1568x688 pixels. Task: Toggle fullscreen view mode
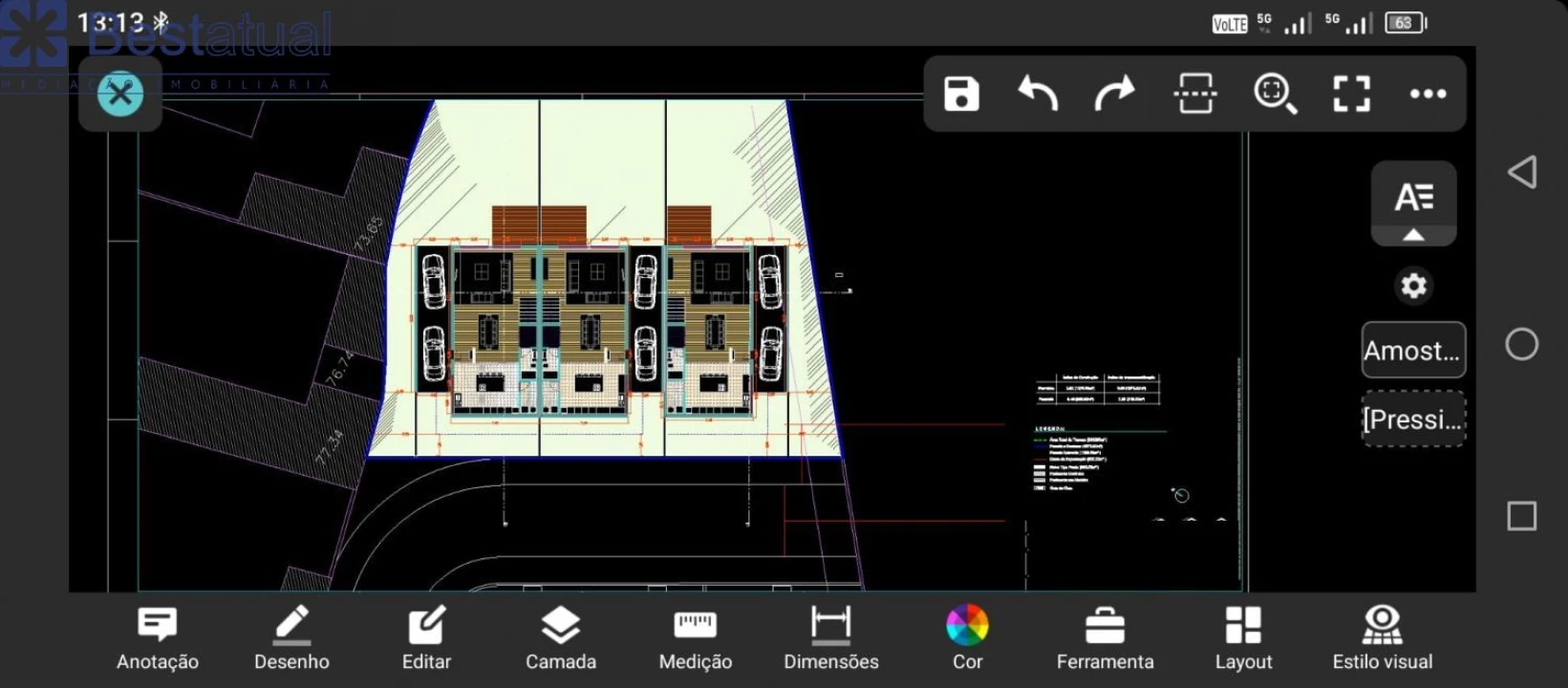(1351, 94)
